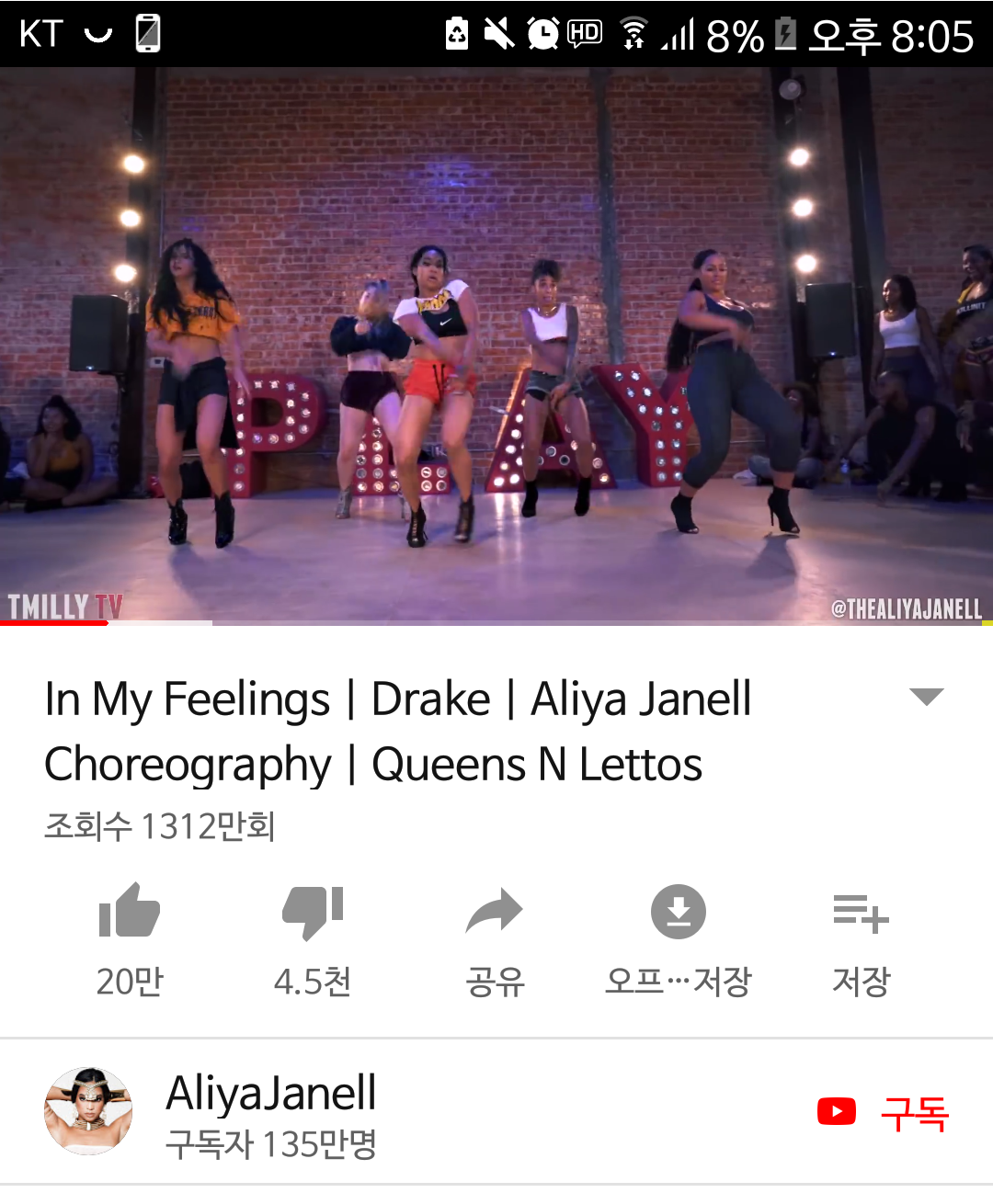Click the red YouTube subscribe logo
Viewport: 993px width, 1204px height.
coord(837,1111)
